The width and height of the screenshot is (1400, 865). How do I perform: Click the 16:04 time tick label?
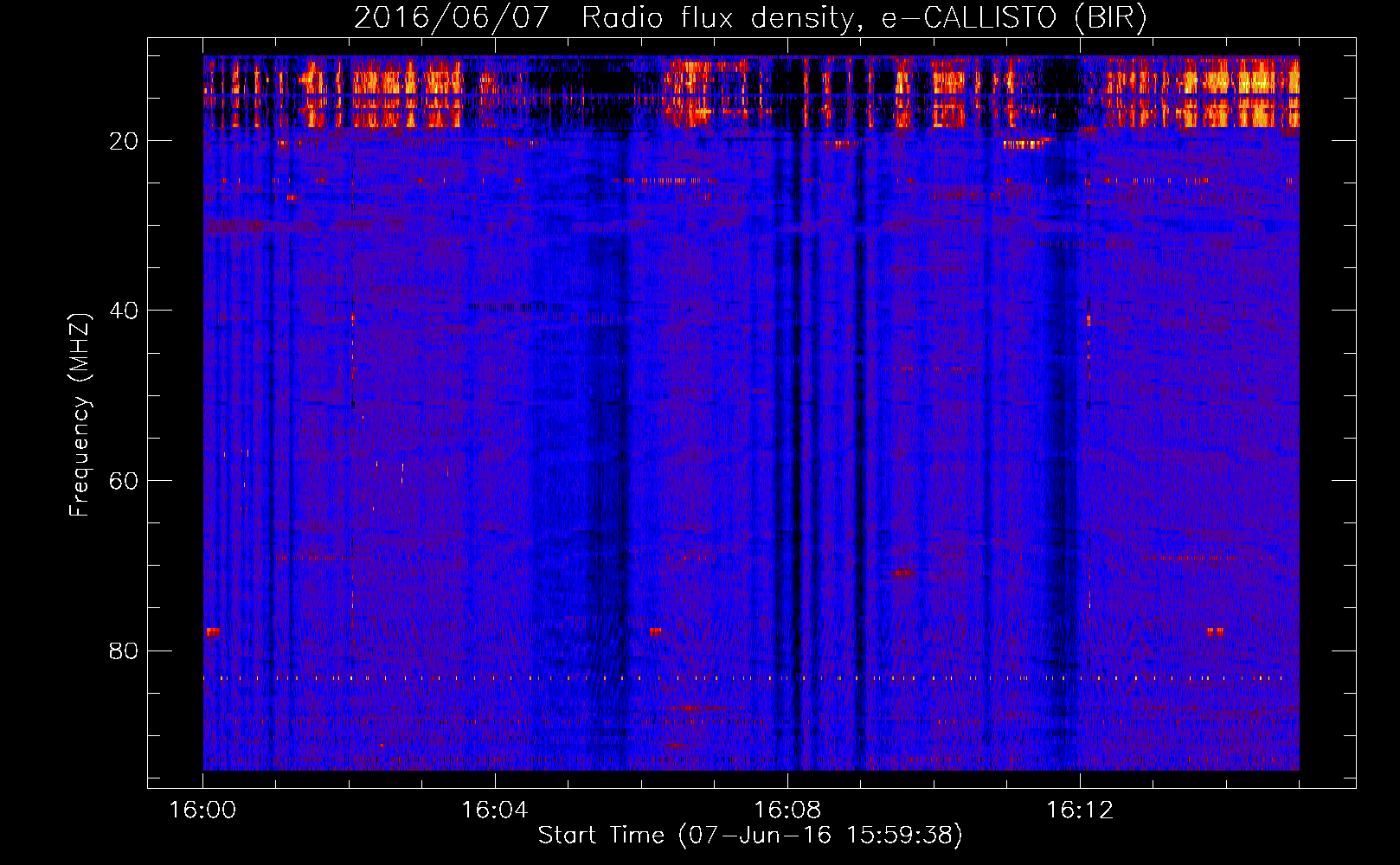(x=495, y=811)
